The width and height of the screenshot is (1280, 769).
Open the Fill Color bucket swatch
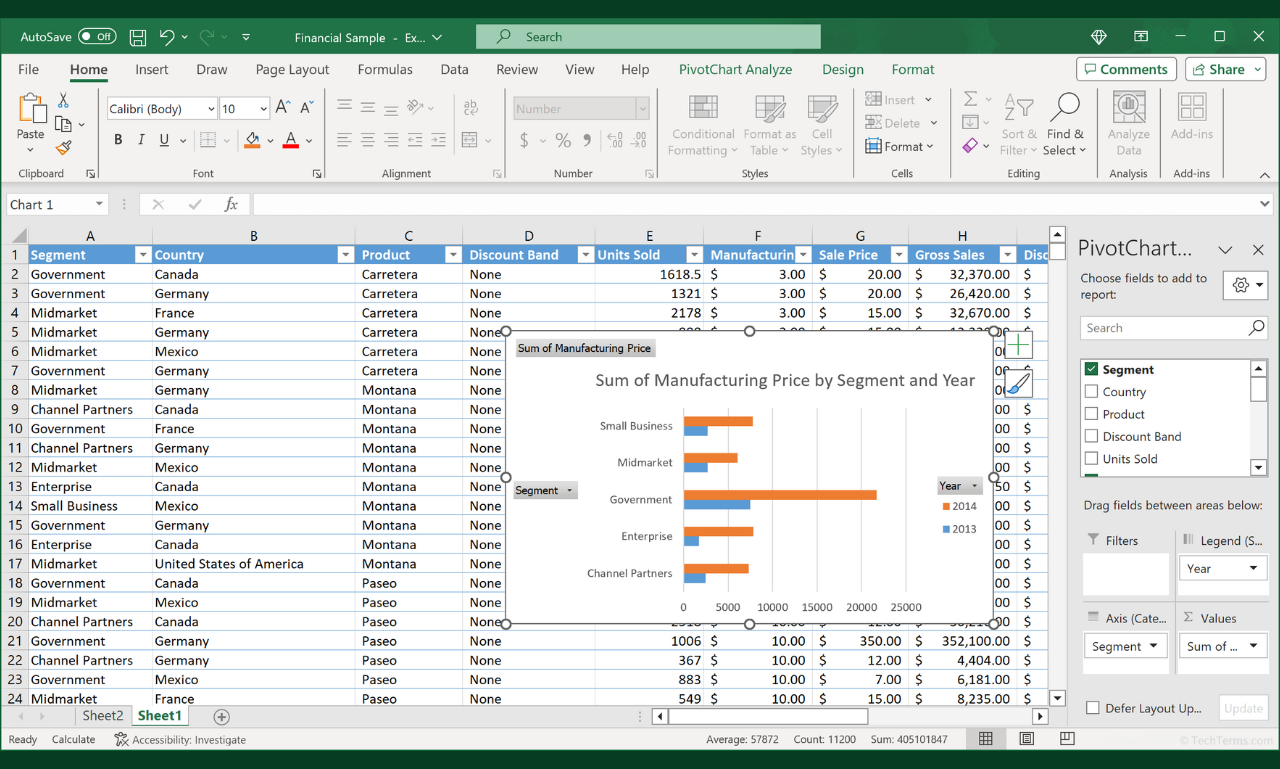pos(252,140)
